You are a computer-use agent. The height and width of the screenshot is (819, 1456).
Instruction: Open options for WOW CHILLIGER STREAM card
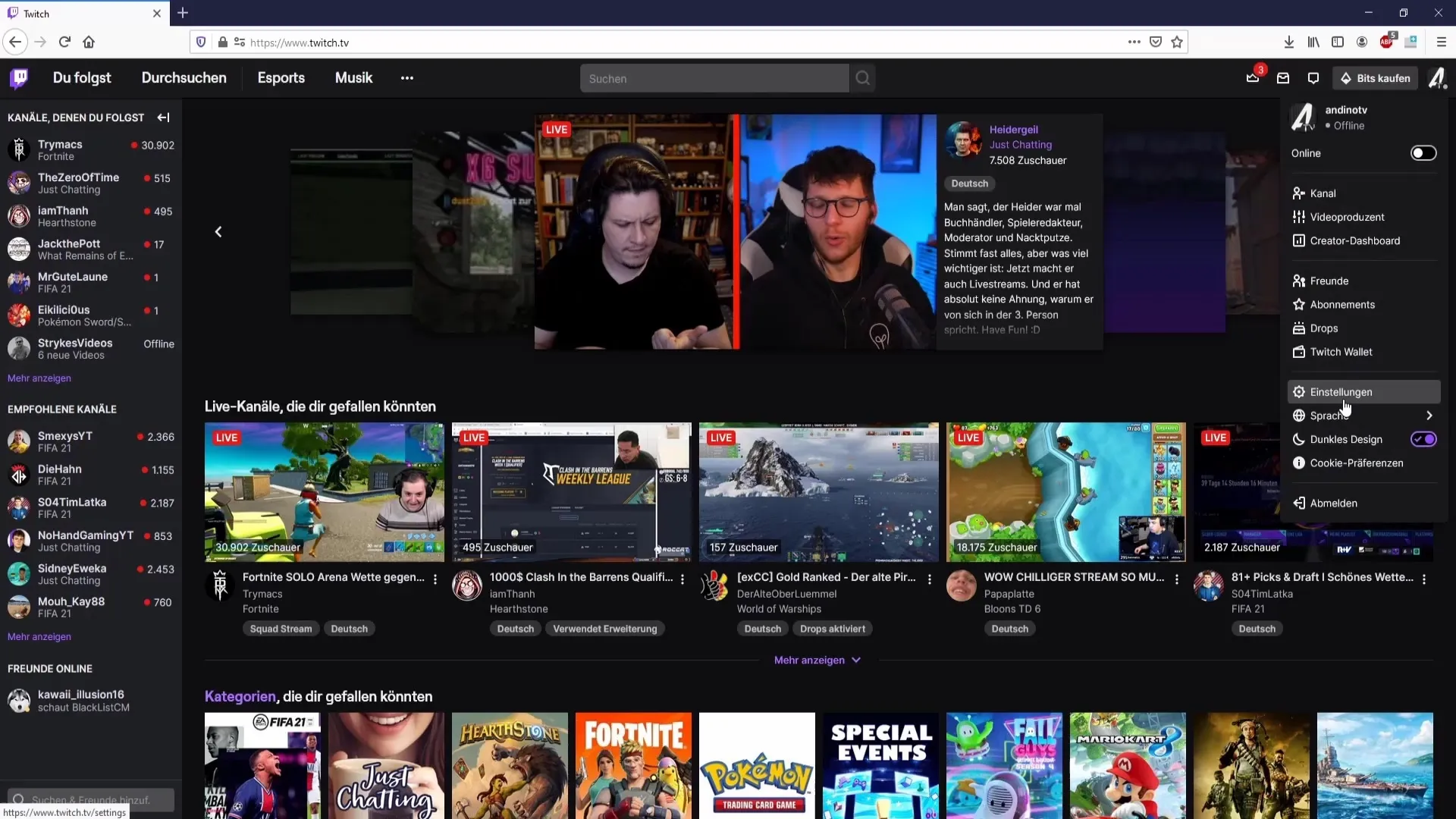point(1177,579)
